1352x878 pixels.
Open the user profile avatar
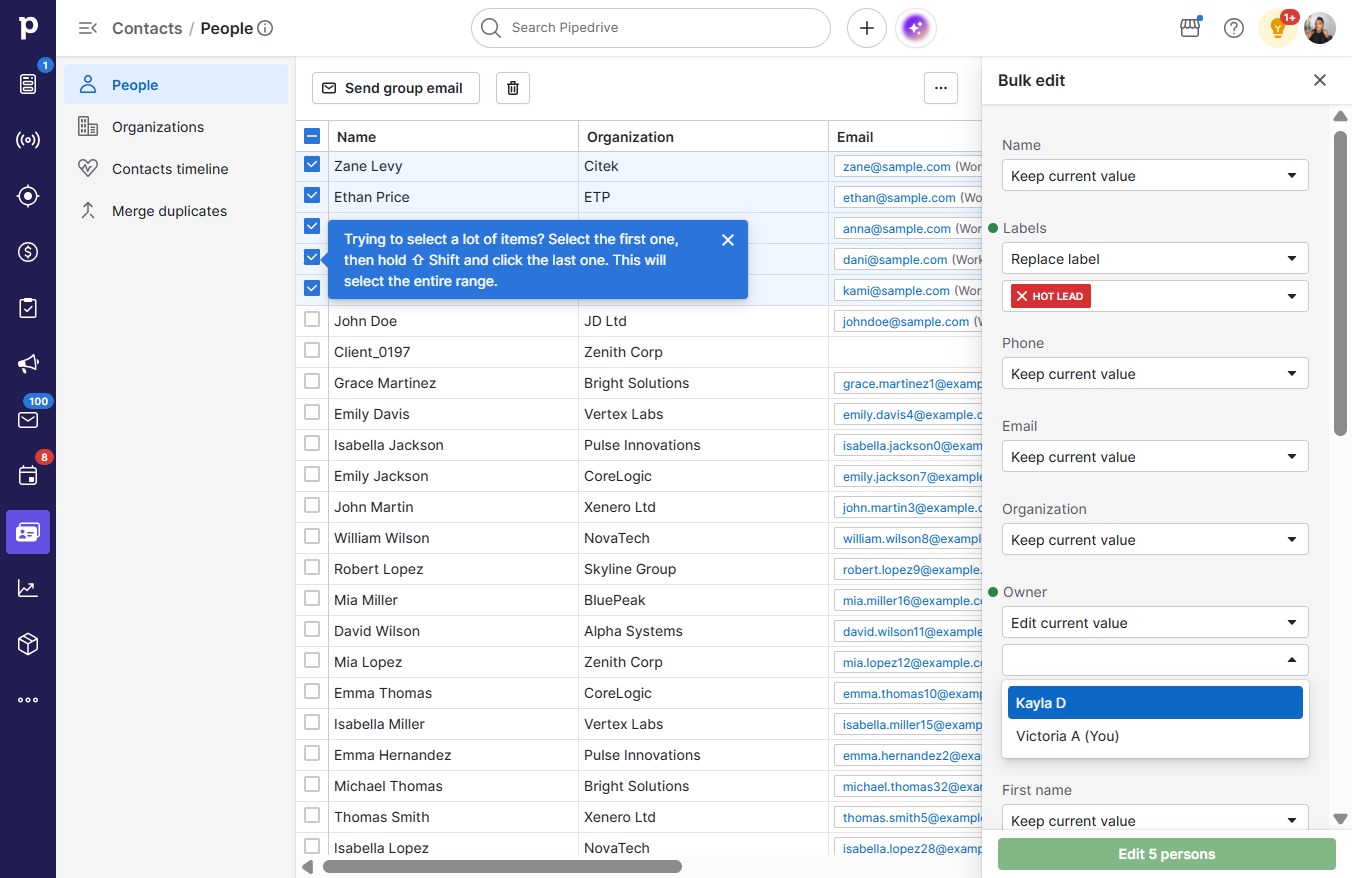point(1320,28)
